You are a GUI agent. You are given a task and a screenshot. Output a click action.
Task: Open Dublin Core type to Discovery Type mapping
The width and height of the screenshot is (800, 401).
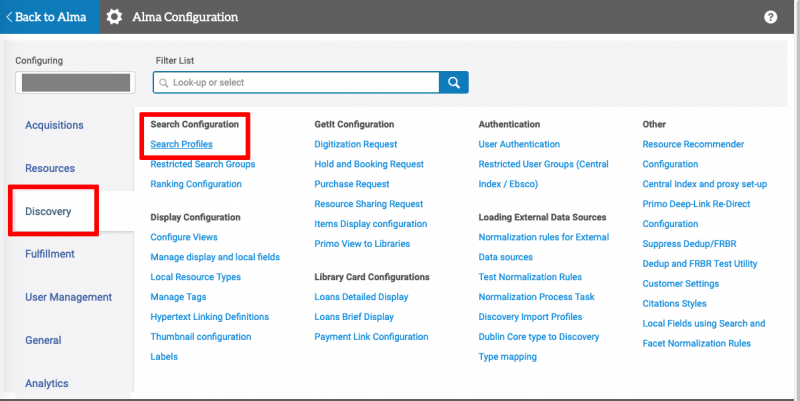click(x=539, y=346)
